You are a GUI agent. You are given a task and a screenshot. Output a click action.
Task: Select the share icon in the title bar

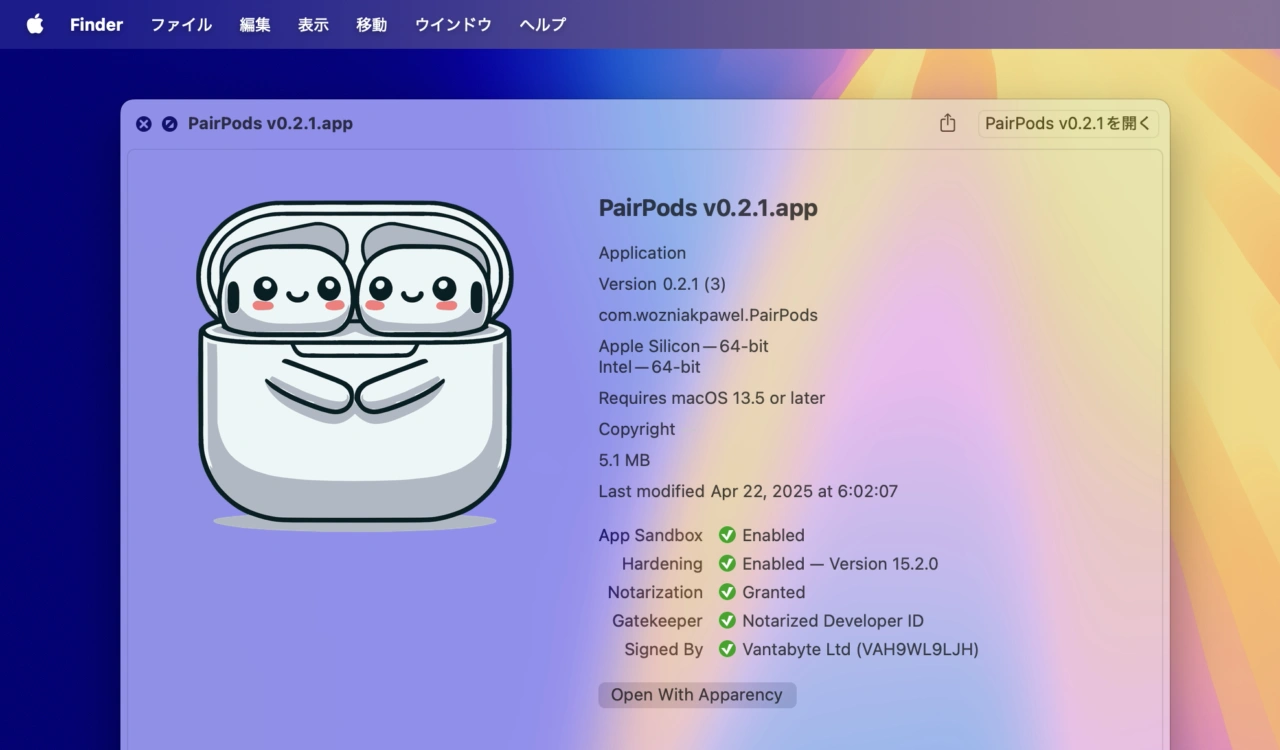click(x=946, y=122)
